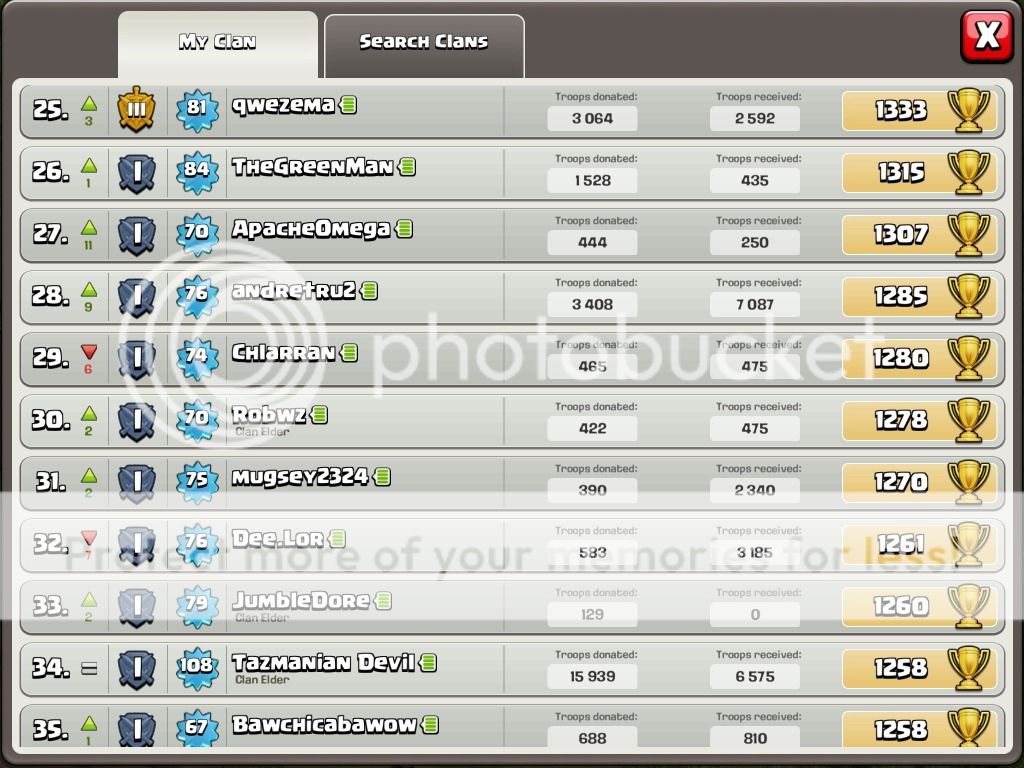Tap the green chat icon beside ApacheOmega

(404, 229)
